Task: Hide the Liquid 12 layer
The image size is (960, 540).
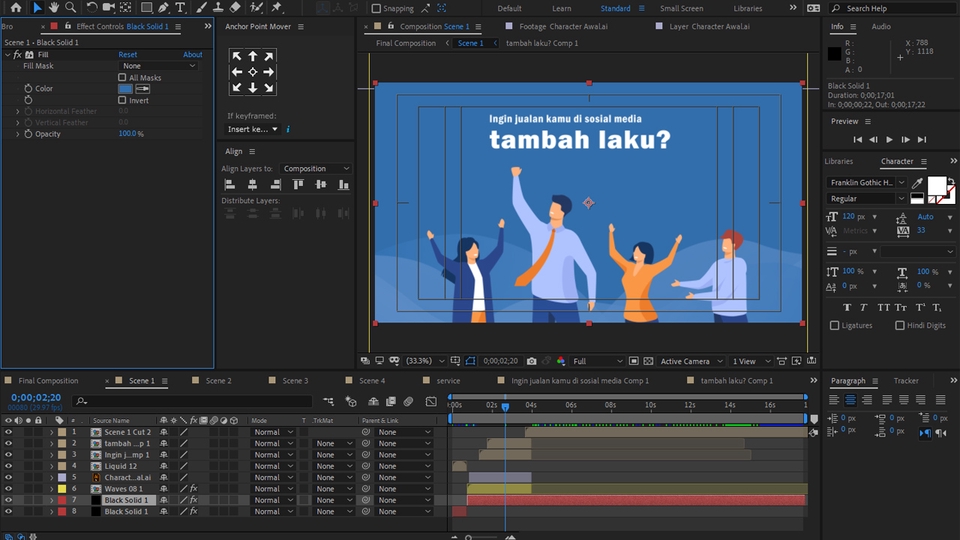Action: click(8, 466)
